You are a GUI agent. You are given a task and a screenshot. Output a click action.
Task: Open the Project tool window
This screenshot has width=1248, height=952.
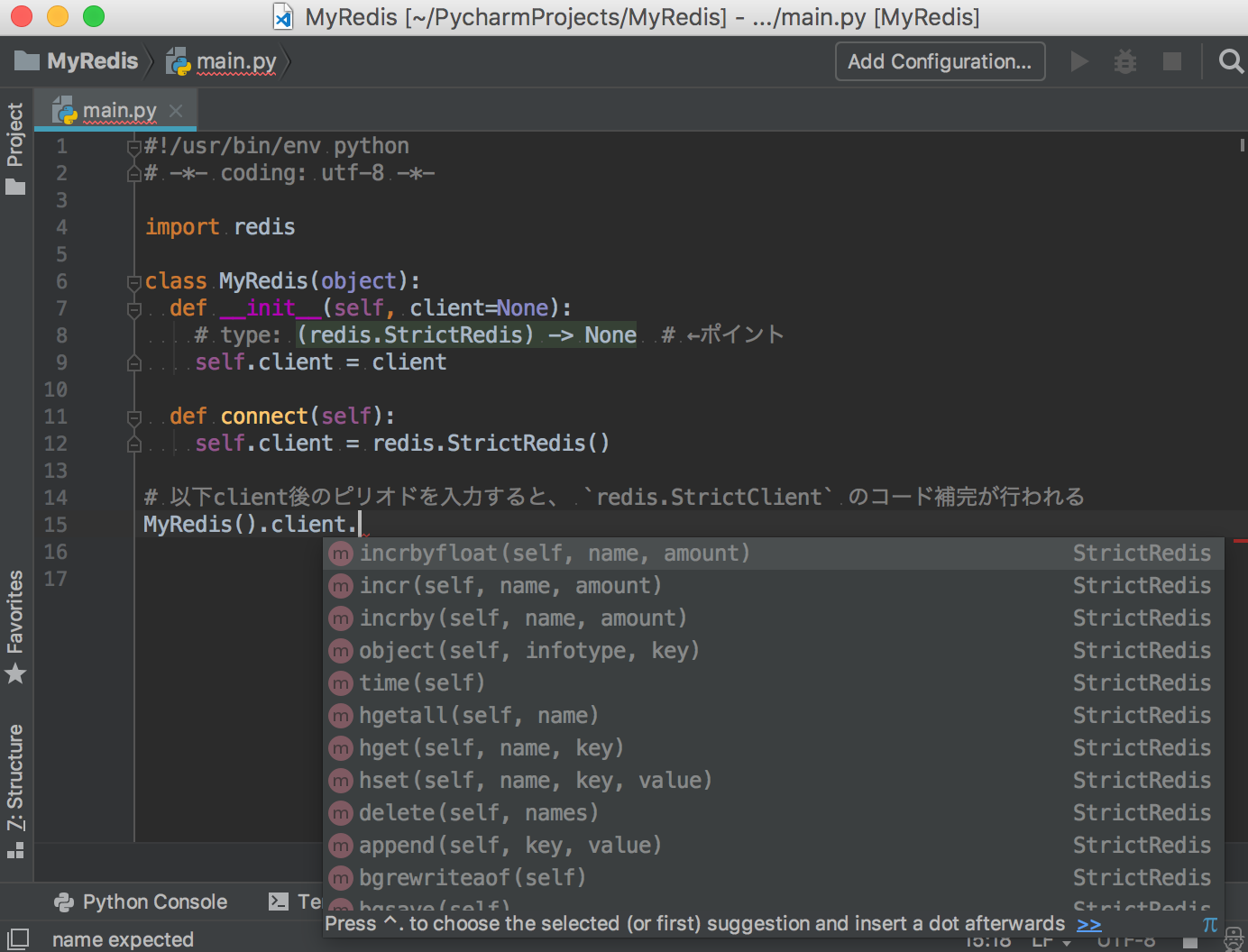point(15,148)
